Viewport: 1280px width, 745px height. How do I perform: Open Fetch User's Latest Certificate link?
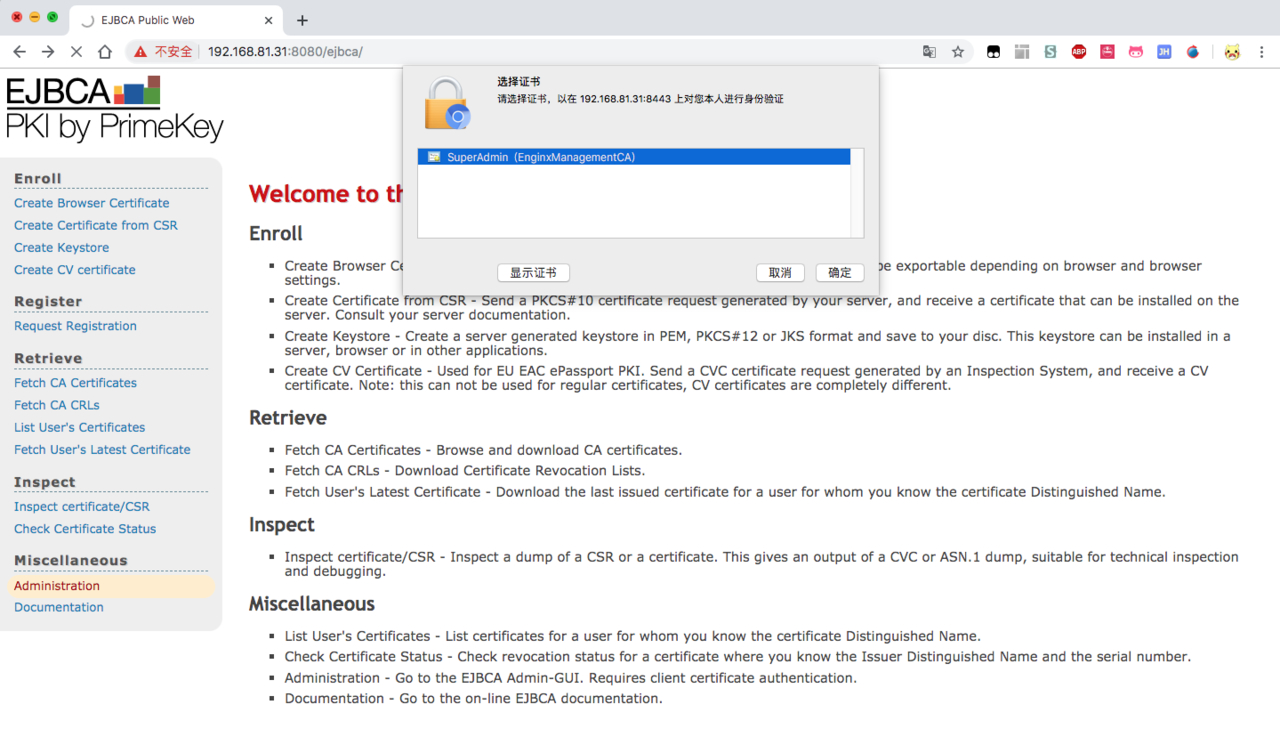[x=102, y=450]
